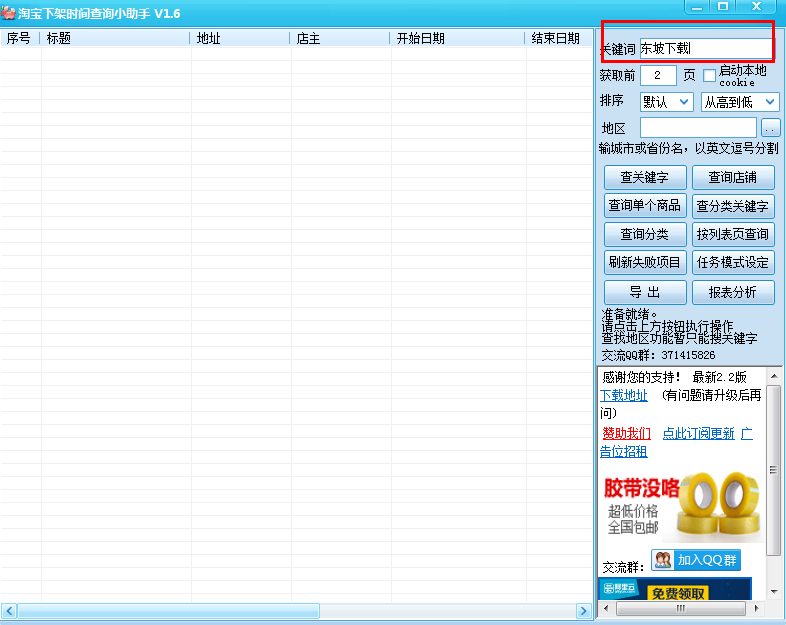Screen dimensions: 786x625
Task: Click the app logo icon in title bar
Action: point(8,13)
